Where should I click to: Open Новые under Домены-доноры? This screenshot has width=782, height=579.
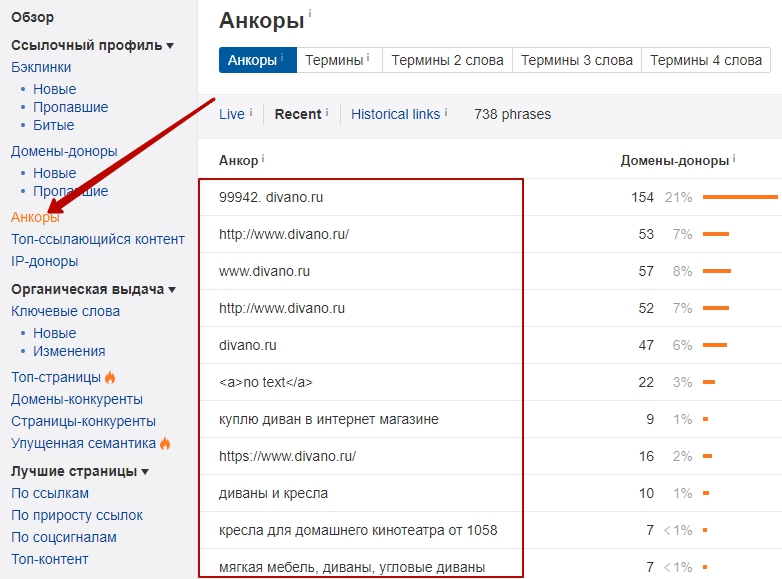pos(55,173)
